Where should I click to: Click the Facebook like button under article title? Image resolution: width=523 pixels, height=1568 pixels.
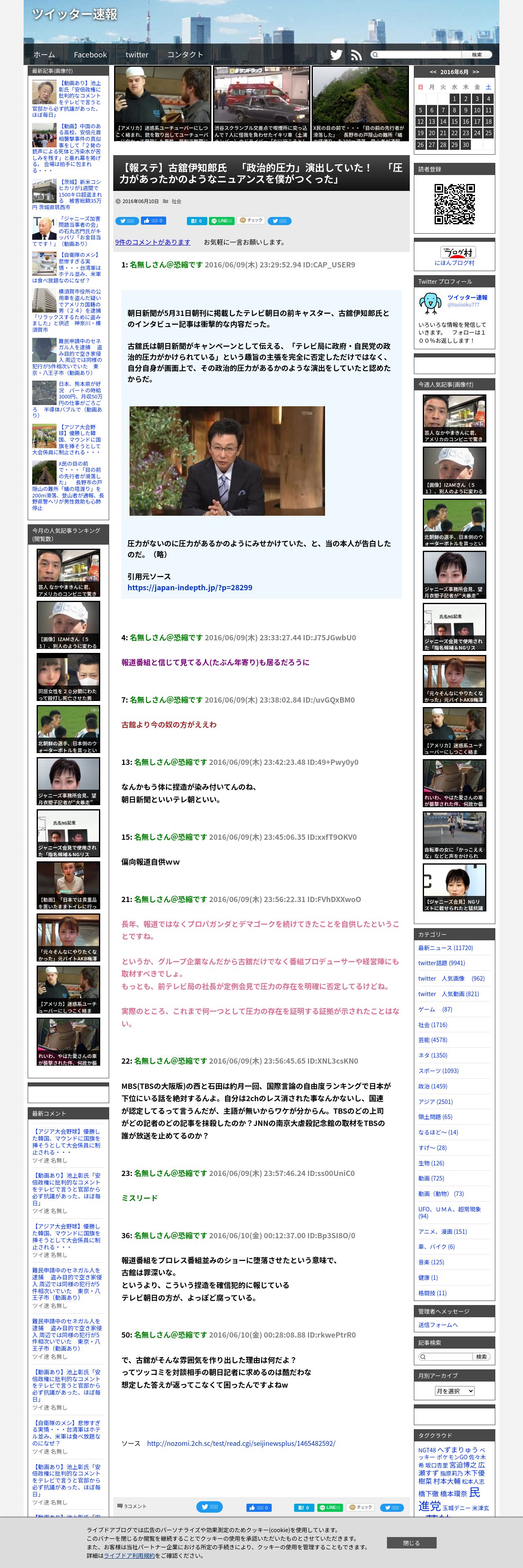tap(154, 221)
